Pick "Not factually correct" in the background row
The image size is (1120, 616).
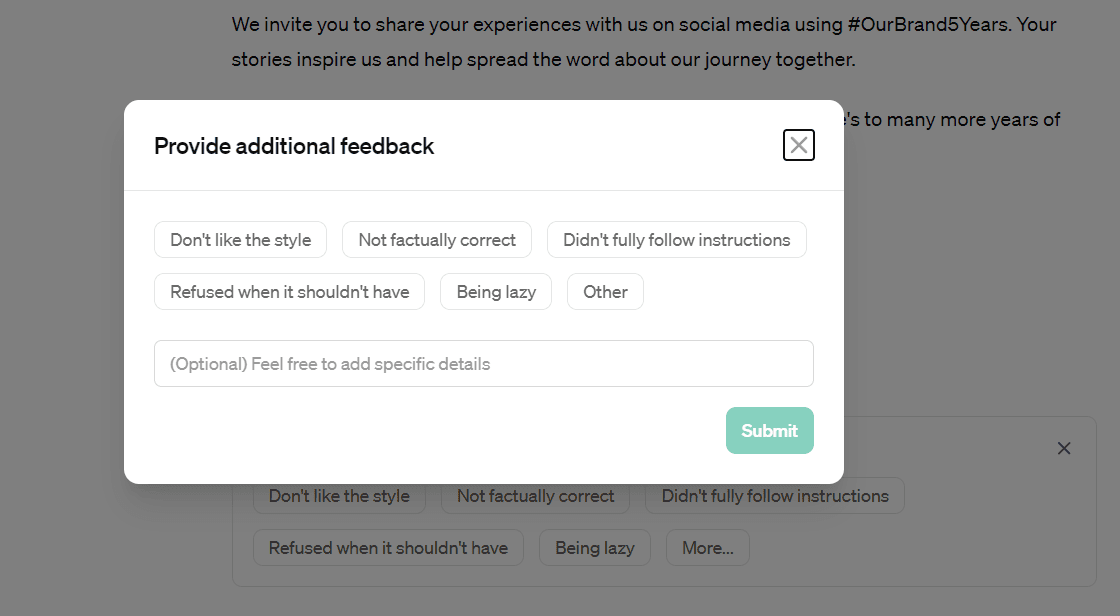pos(535,495)
